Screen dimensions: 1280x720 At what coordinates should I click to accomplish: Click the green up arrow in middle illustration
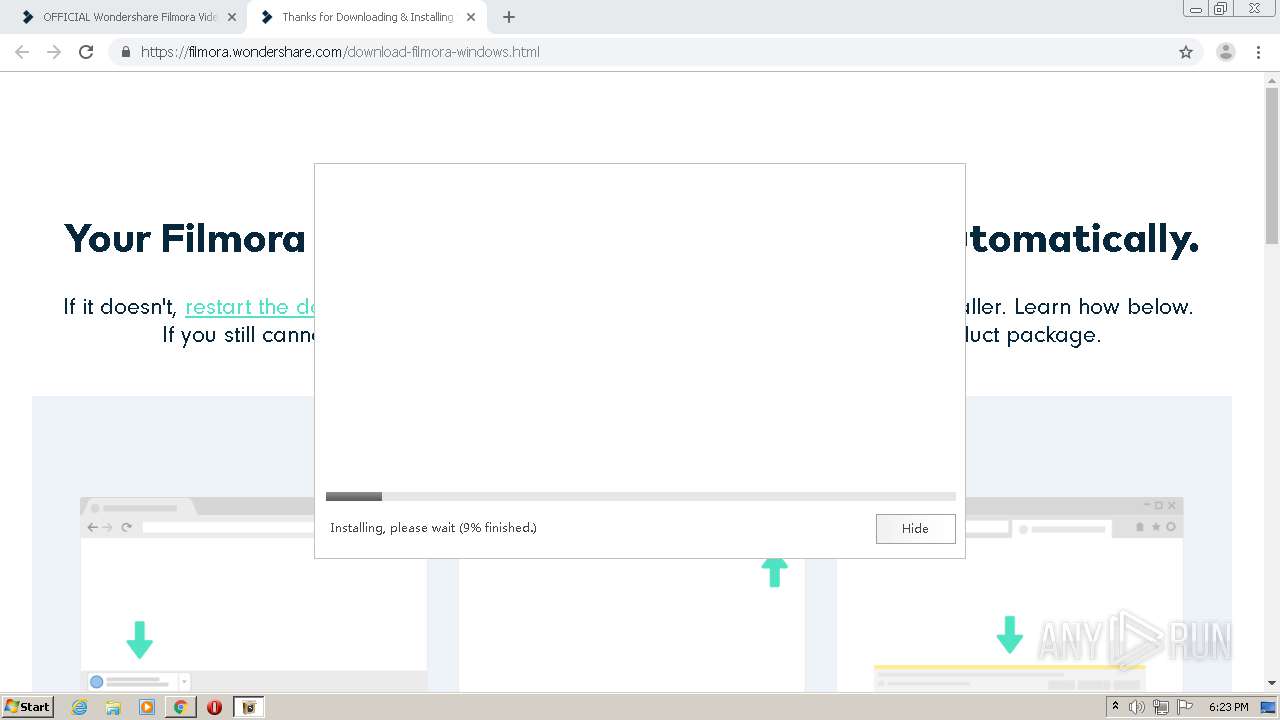point(774,571)
